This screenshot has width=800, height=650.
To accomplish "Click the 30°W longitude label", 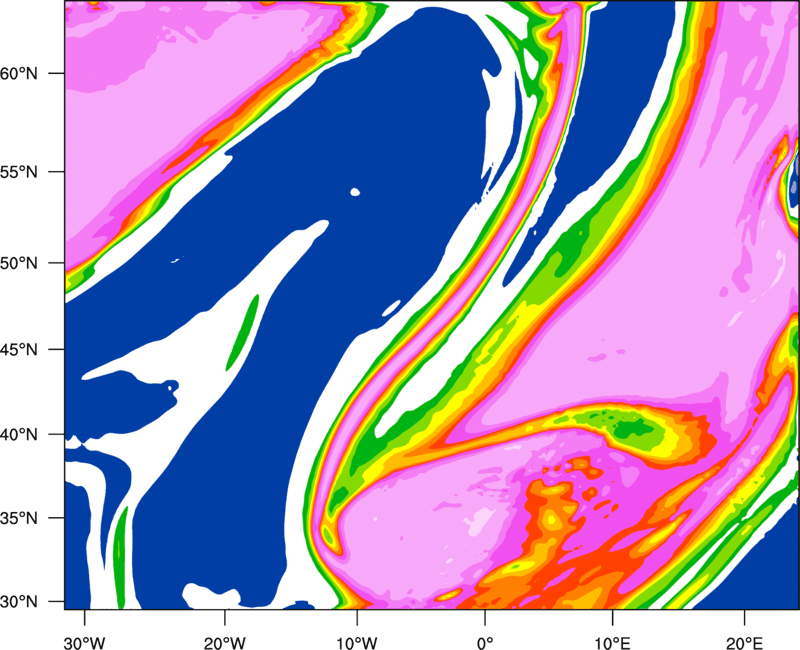I will (84, 643).
